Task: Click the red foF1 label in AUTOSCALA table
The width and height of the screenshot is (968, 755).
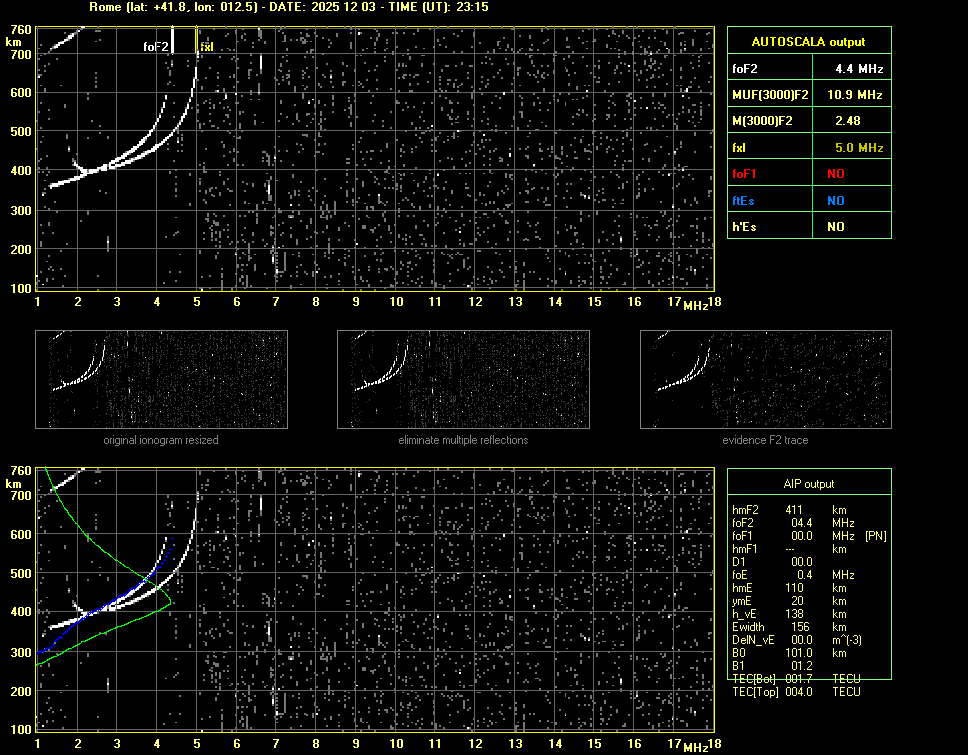Action: pos(745,174)
